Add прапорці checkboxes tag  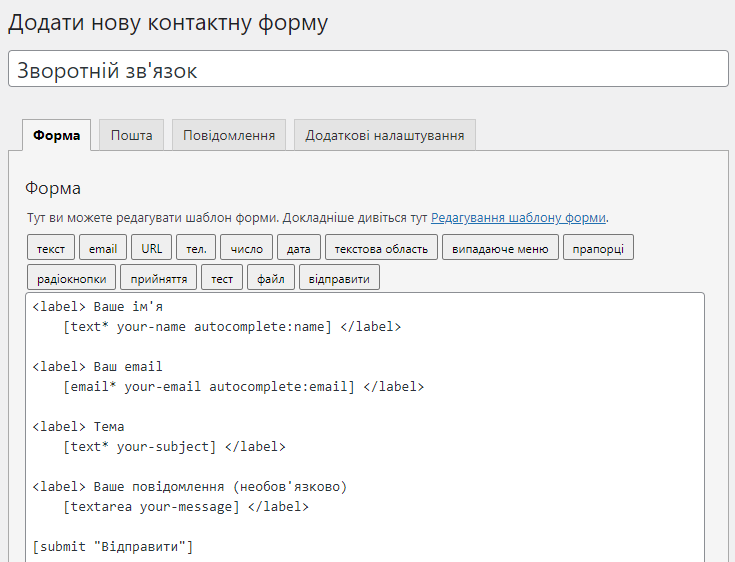coord(598,247)
